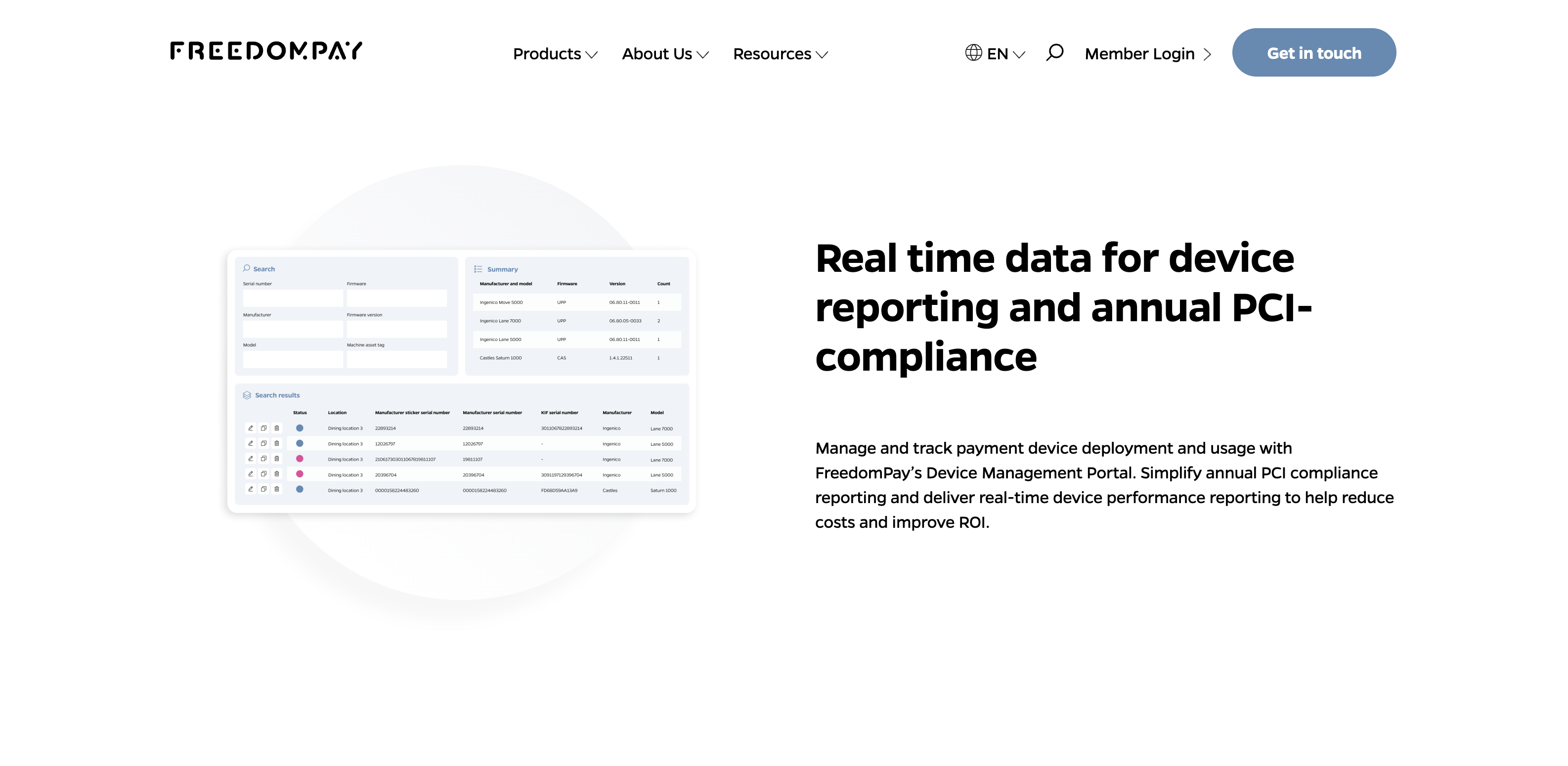Click the Search results layers icon
The width and height of the screenshot is (1568, 766).
tap(247, 395)
